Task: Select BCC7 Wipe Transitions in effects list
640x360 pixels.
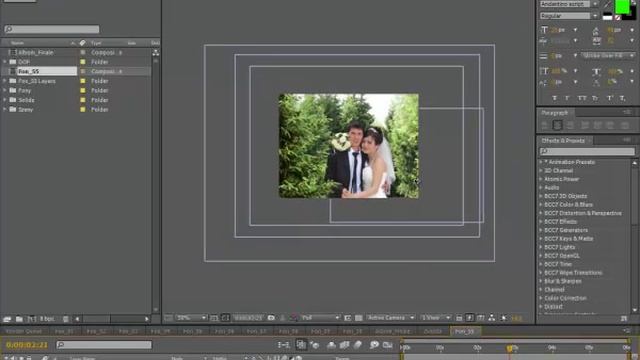Action: click(573, 273)
